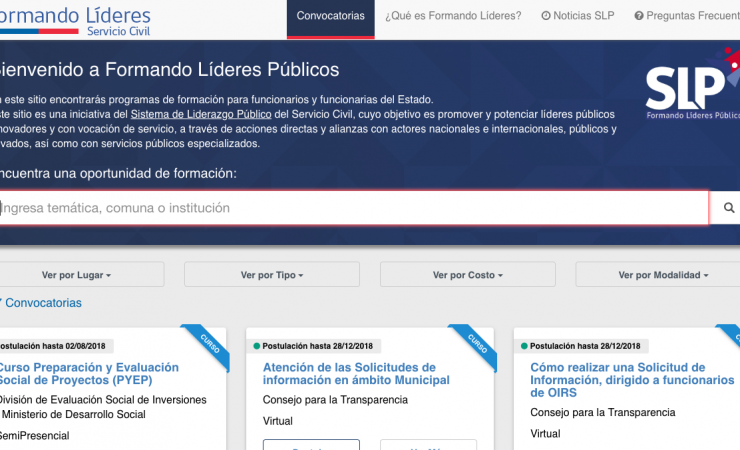Open Cómo realizar una Solicitud de Información course
The image size is (740, 450).
[x=632, y=380]
